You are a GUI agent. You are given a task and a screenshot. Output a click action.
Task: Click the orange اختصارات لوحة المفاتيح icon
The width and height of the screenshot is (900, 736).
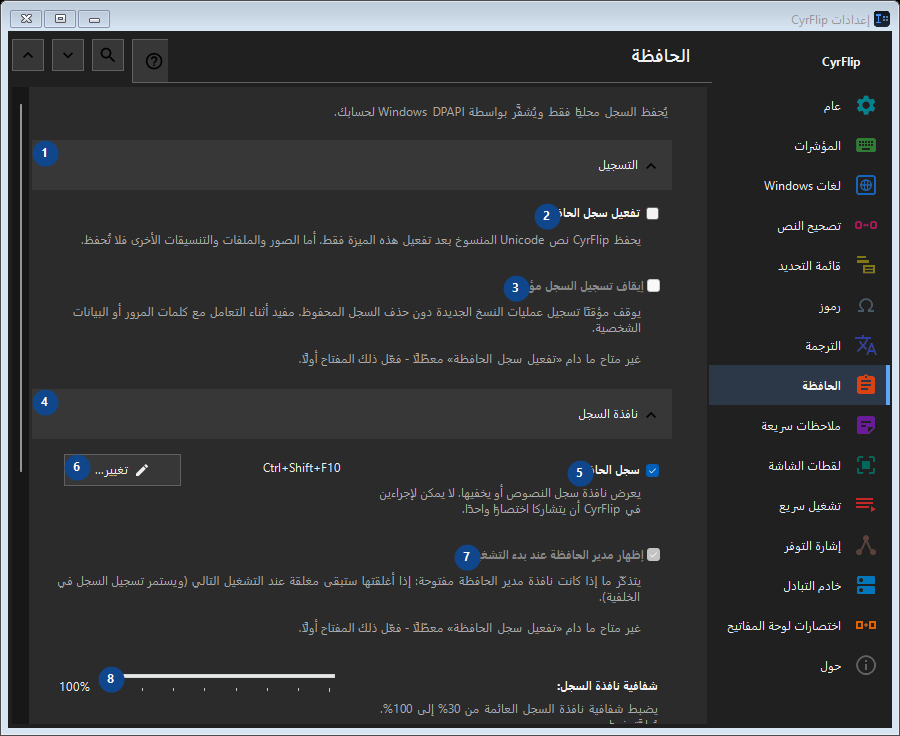pyautogui.click(x=866, y=625)
